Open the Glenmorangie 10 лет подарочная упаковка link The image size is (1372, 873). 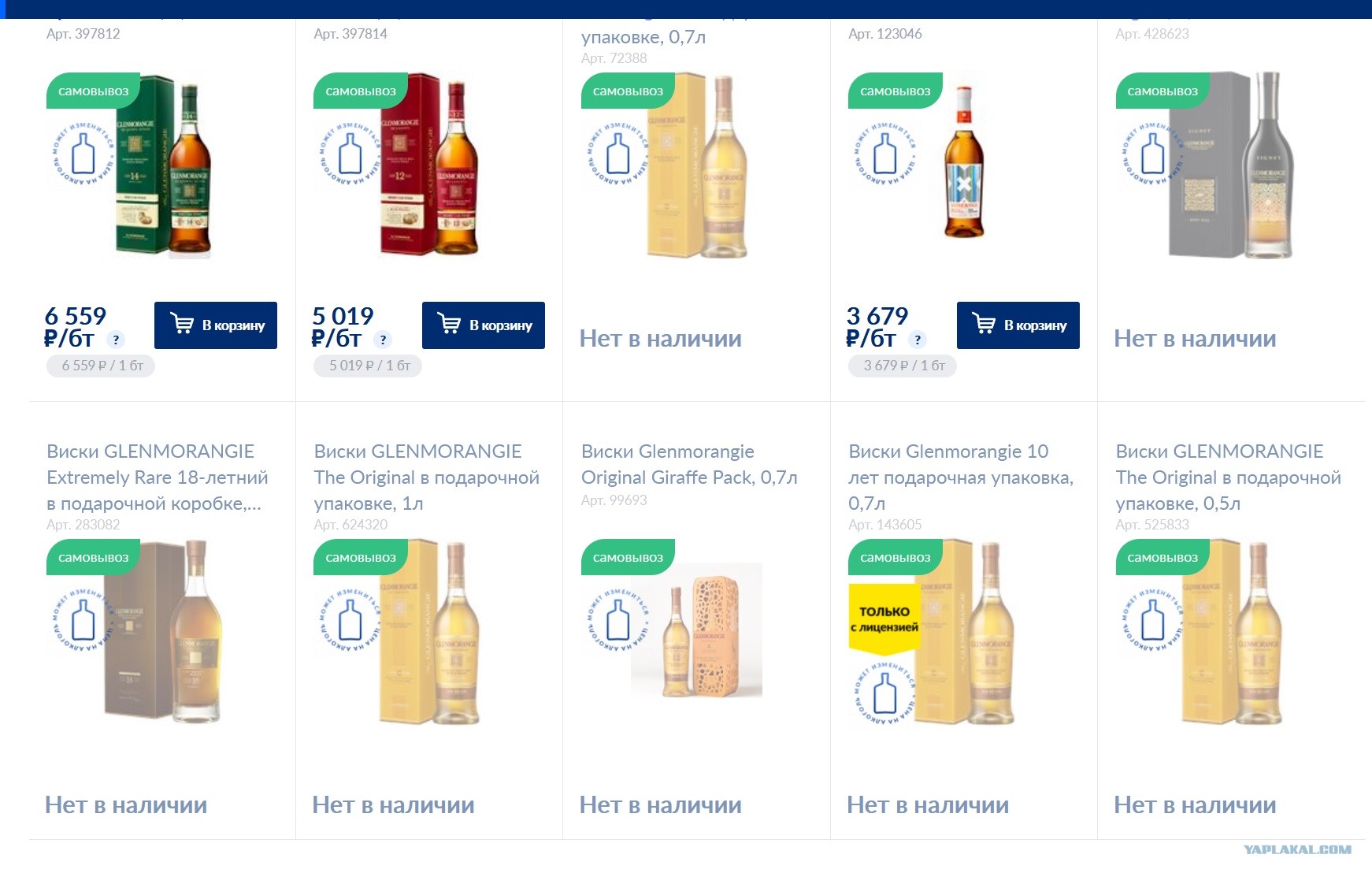tap(961, 477)
